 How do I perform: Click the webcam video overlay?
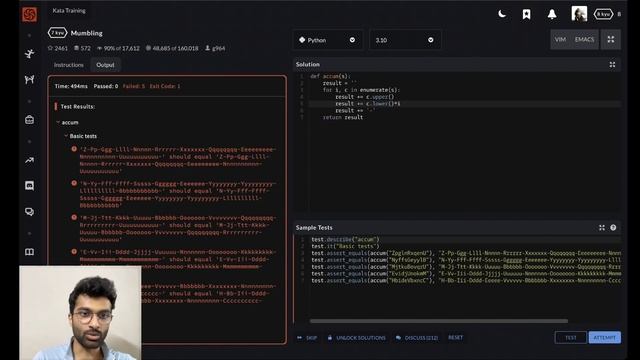pos(80,313)
